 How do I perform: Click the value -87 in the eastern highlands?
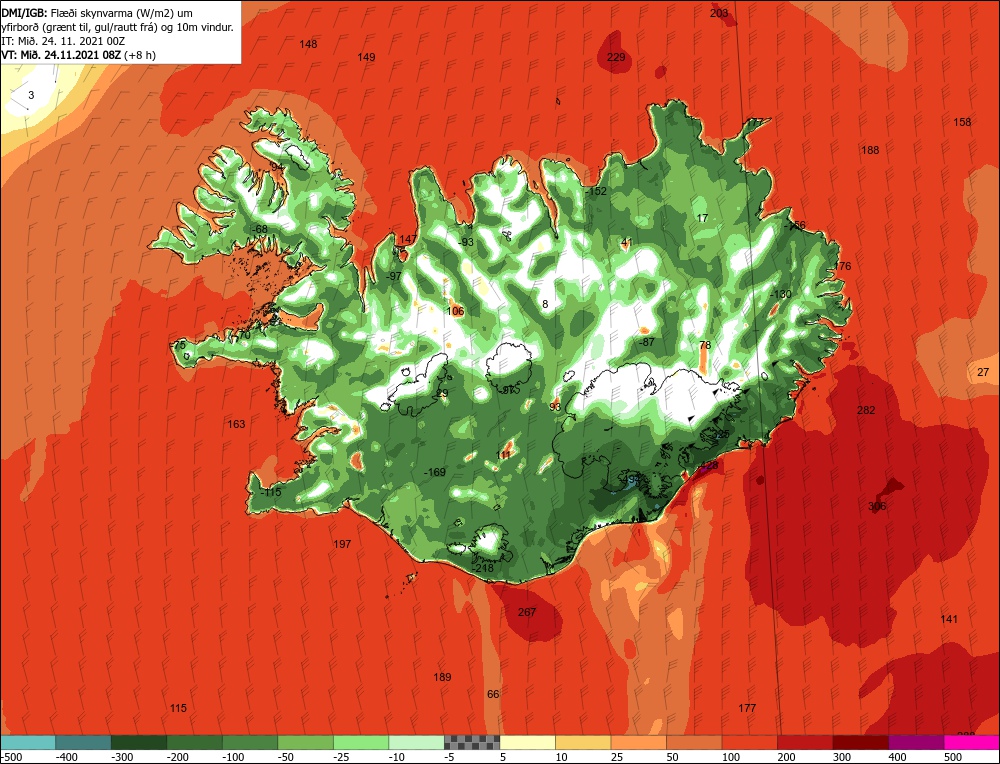tap(647, 342)
